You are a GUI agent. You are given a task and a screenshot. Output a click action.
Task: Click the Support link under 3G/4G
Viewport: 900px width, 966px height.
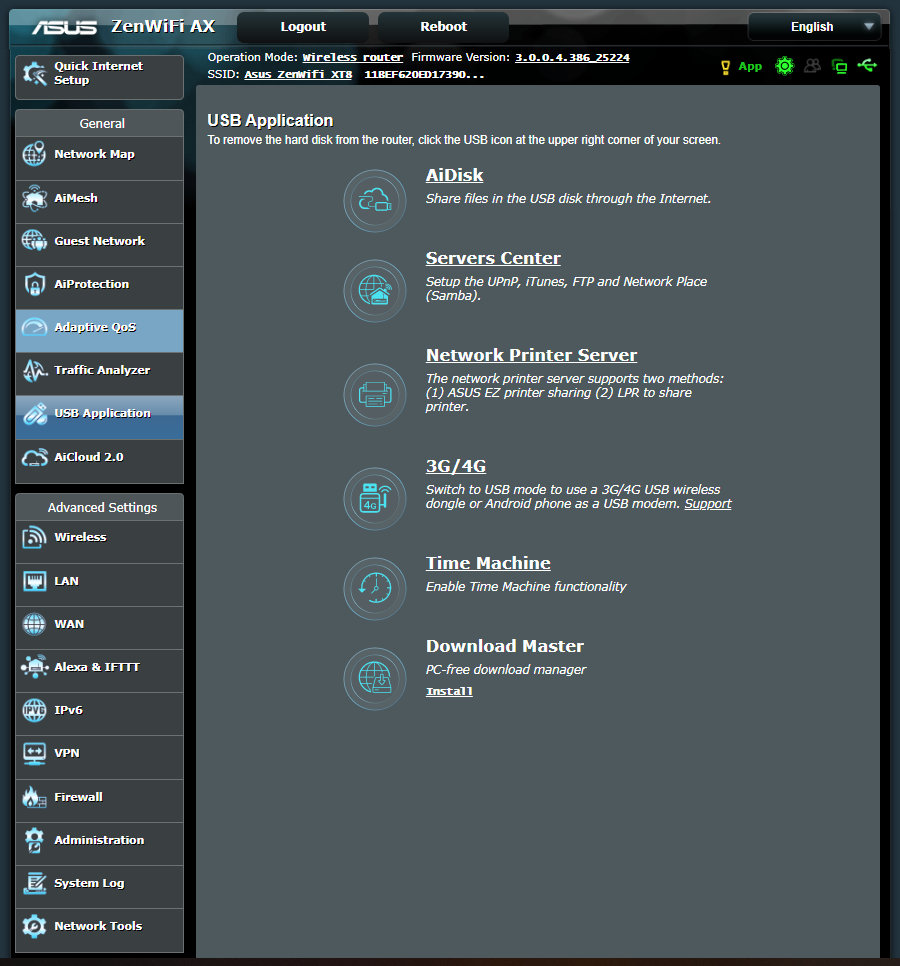(x=708, y=504)
